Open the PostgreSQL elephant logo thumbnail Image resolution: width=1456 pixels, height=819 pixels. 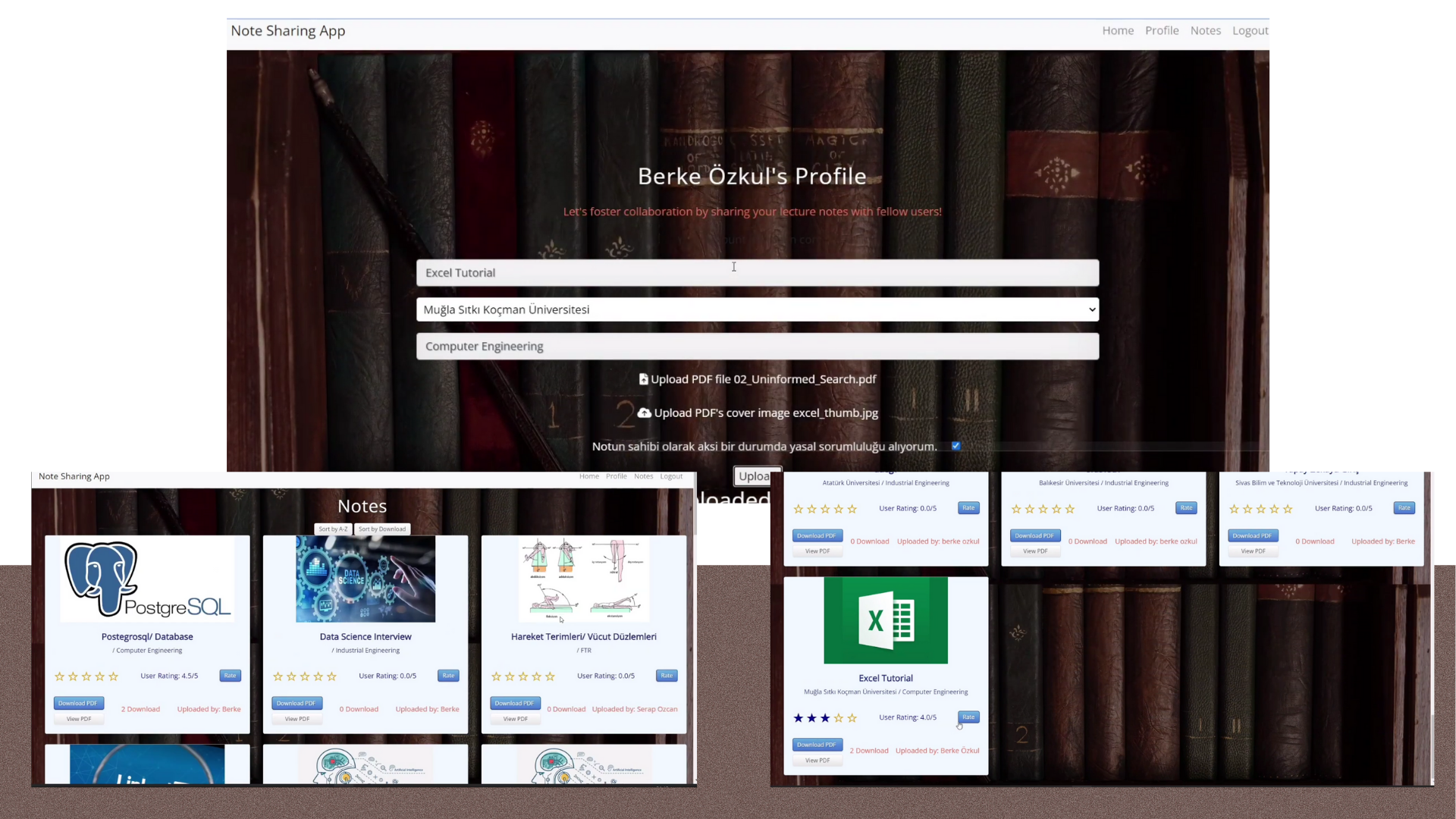pyautogui.click(x=147, y=580)
